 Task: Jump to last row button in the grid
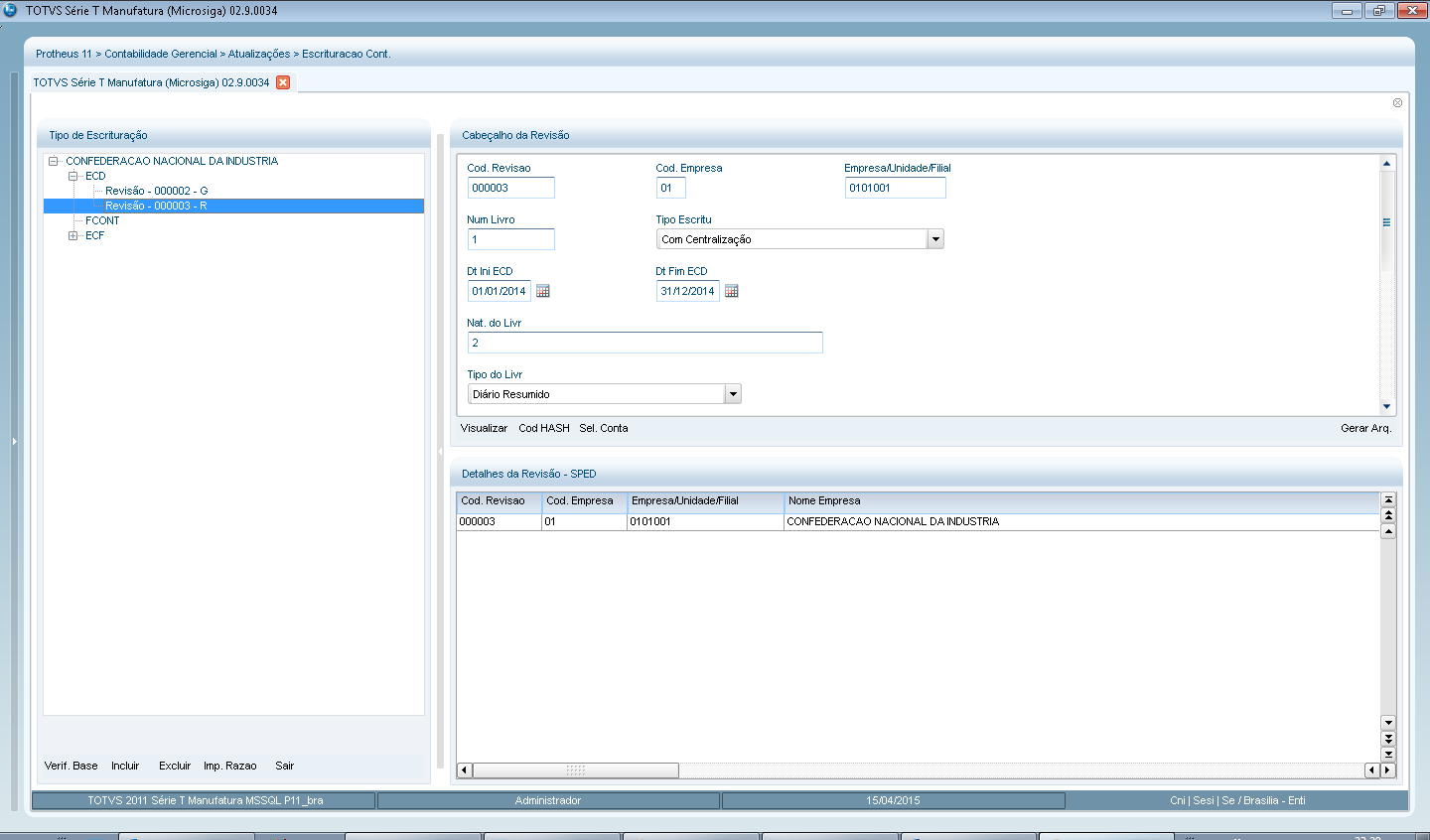(x=1389, y=755)
